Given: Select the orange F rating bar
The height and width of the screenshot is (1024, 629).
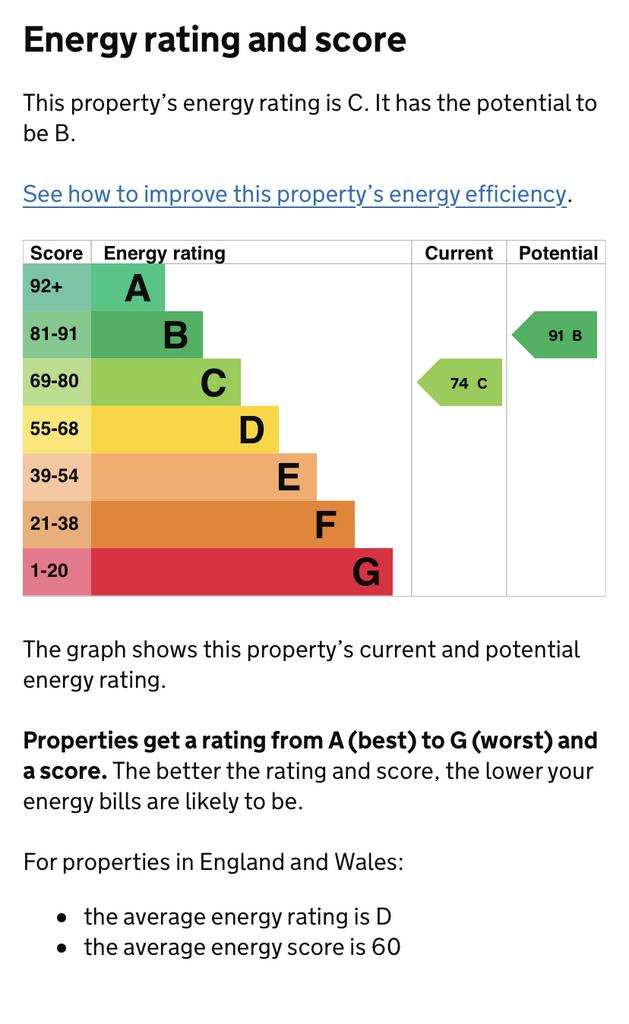Looking at the screenshot, I should 223,524.
